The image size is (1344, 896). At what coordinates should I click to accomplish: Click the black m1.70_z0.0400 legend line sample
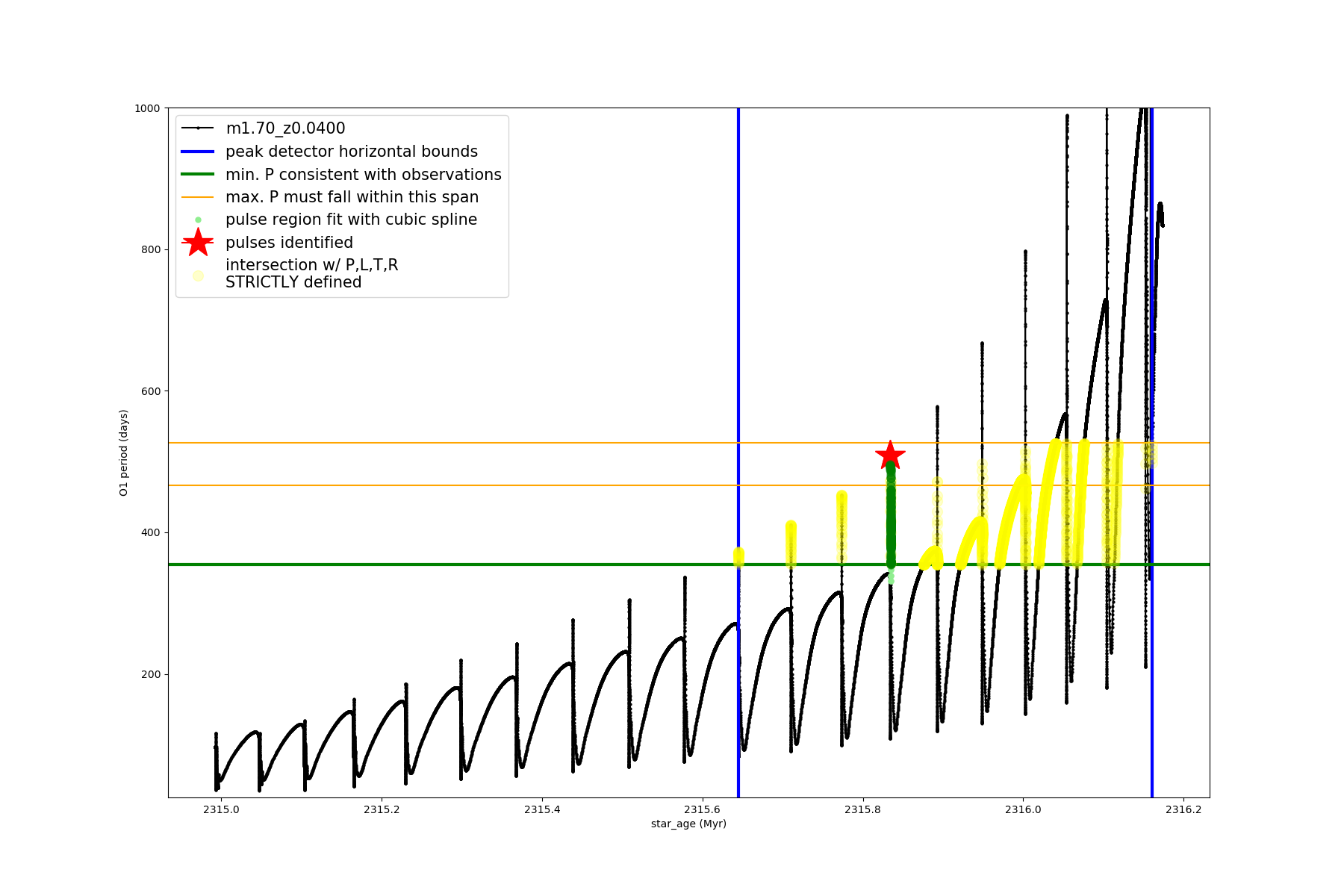tap(198, 128)
